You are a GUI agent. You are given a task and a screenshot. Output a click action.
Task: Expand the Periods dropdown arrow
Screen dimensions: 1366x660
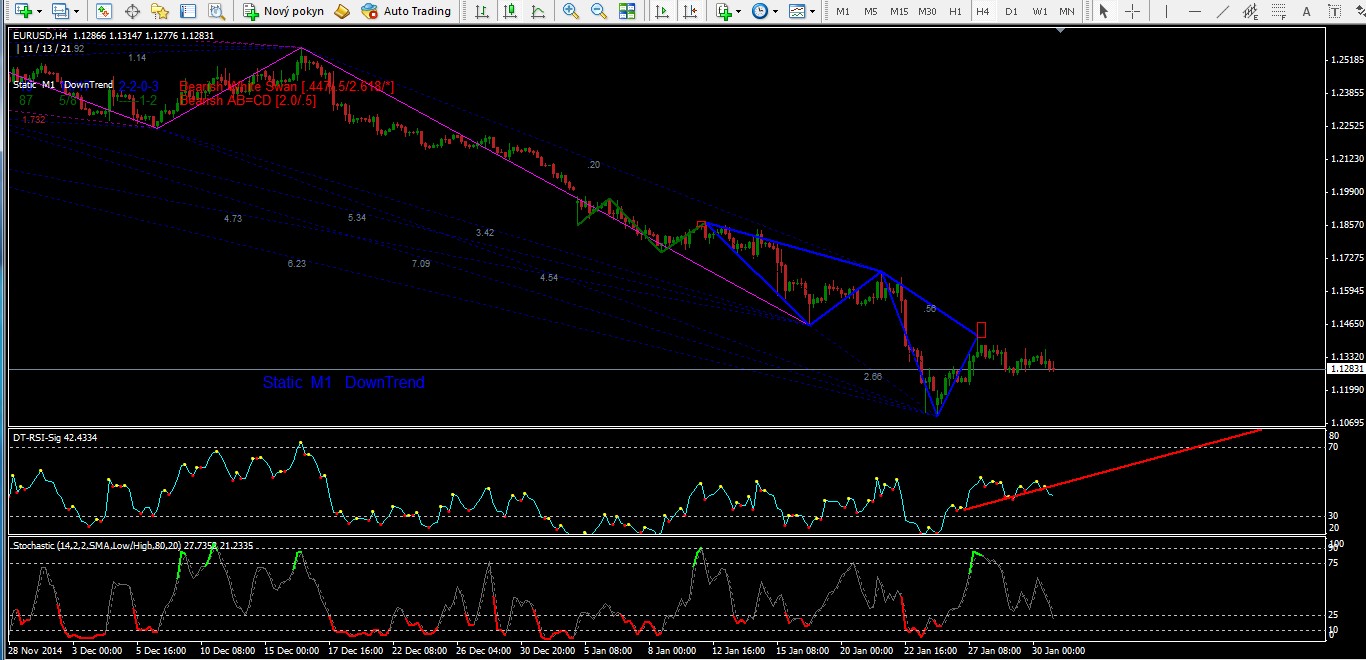[776, 11]
